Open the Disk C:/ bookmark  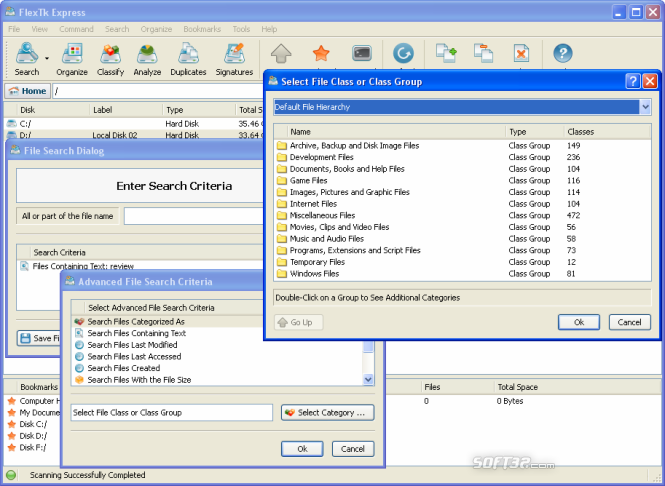coord(28,424)
